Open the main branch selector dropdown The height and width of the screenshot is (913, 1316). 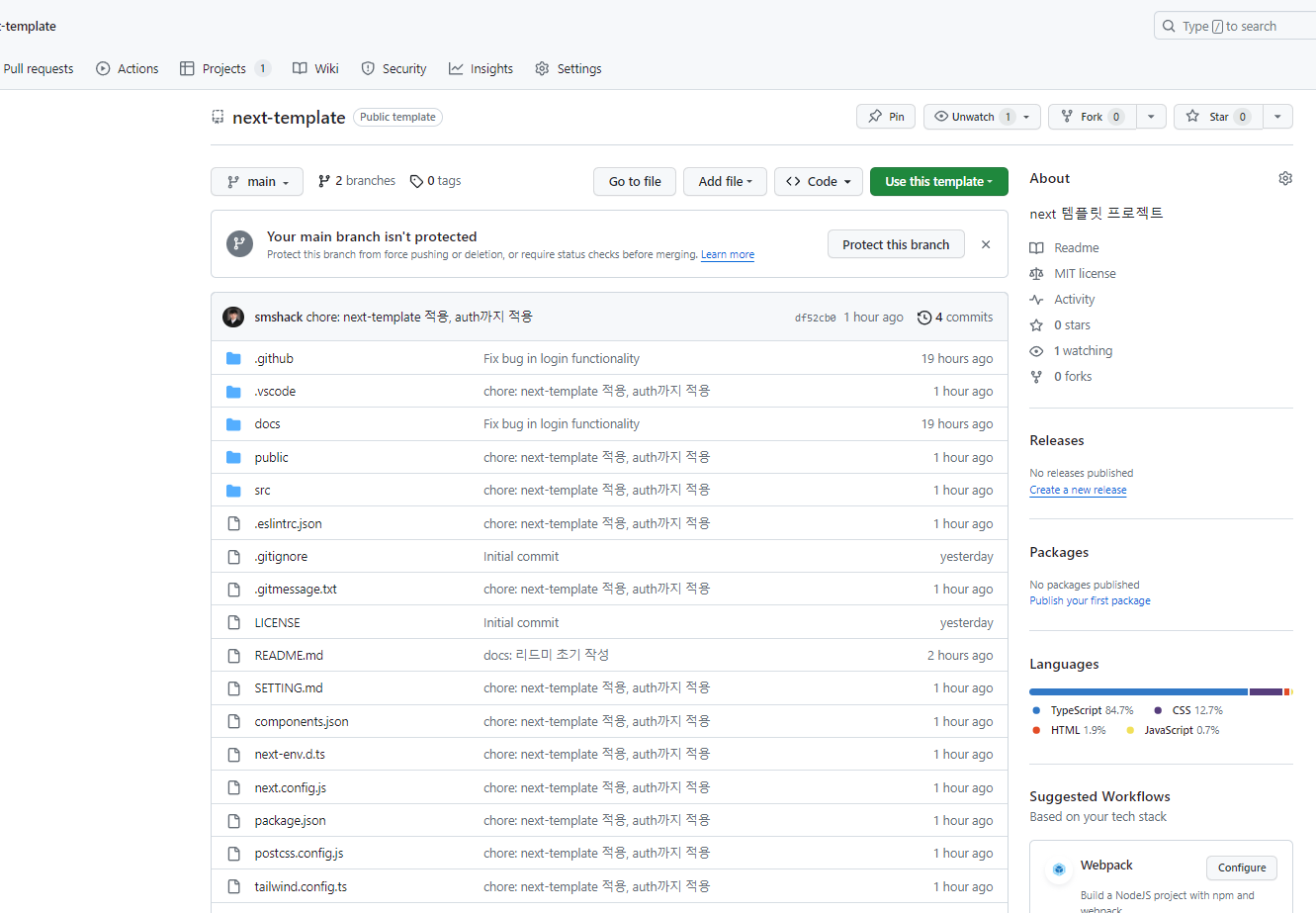click(257, 181)
